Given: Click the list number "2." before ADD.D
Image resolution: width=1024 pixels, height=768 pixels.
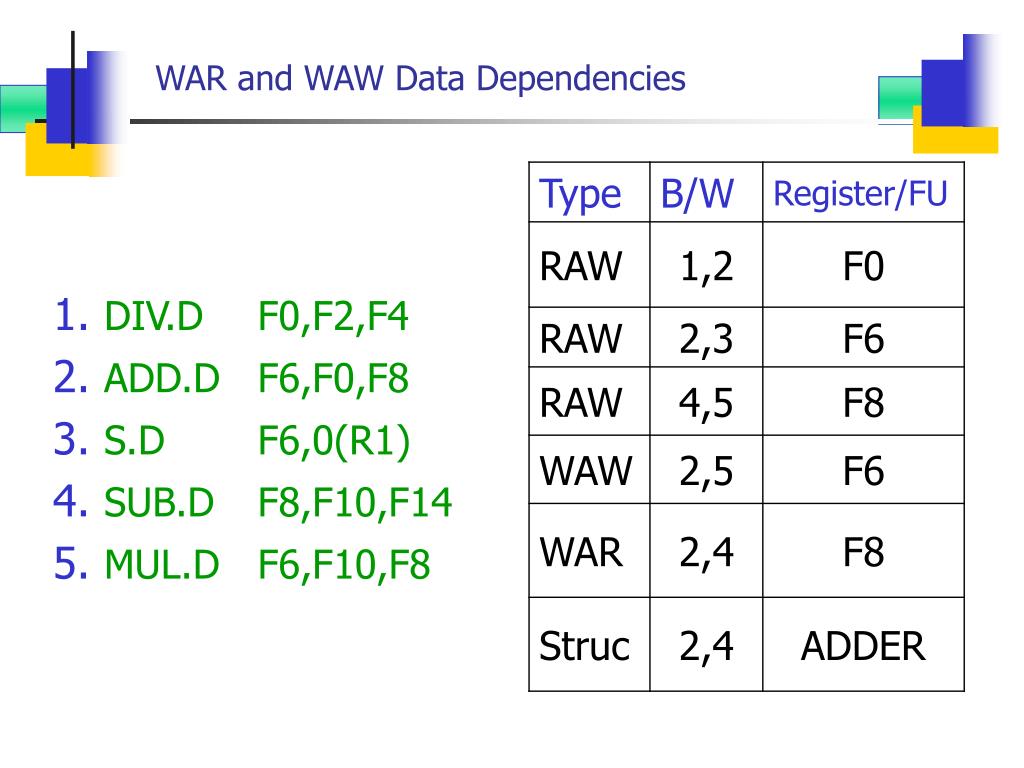Looking at the screenshot, I should [71, 378].
